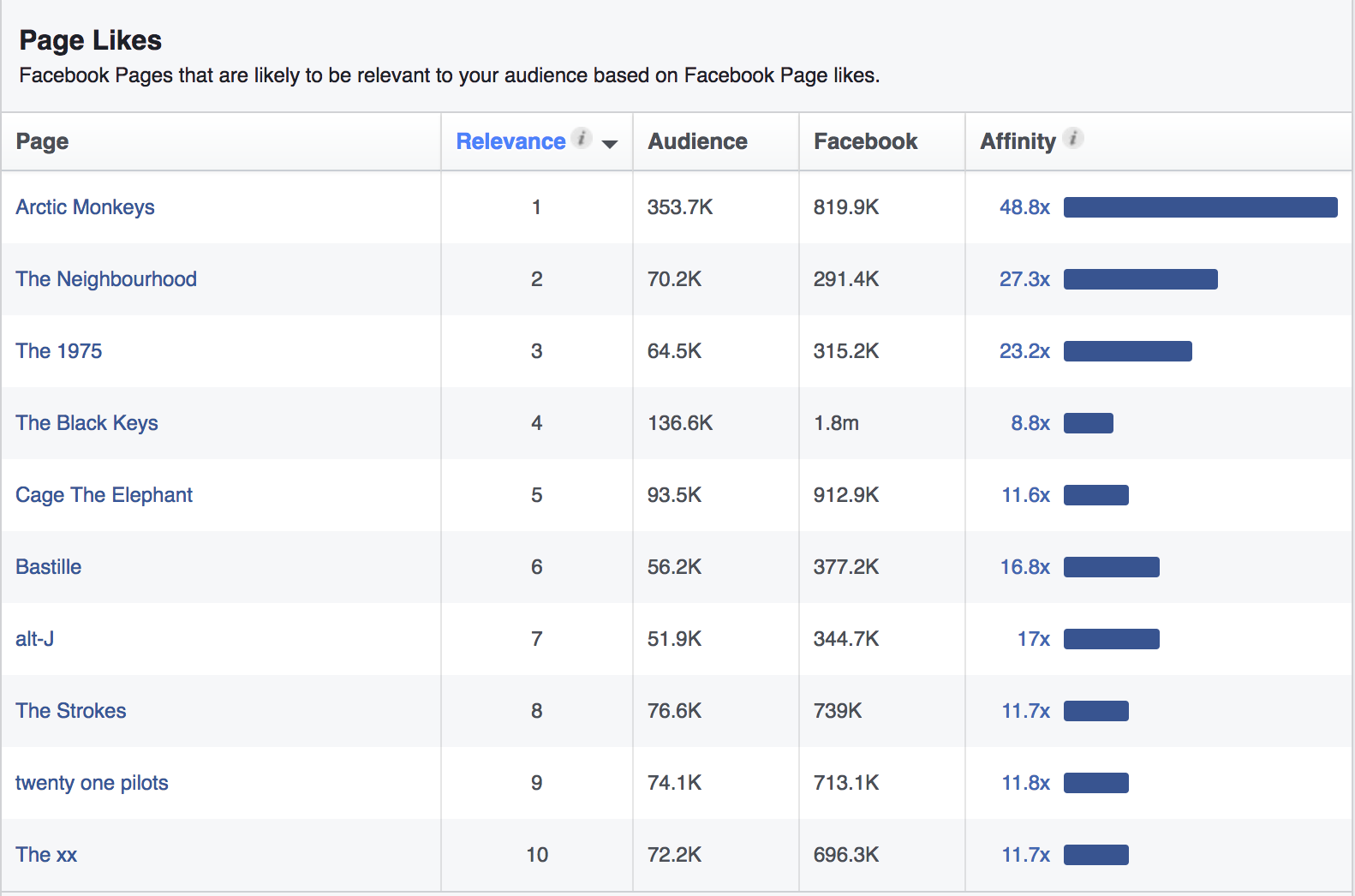
Task: Open The Strokes page link
Action: tap(70, 711)
